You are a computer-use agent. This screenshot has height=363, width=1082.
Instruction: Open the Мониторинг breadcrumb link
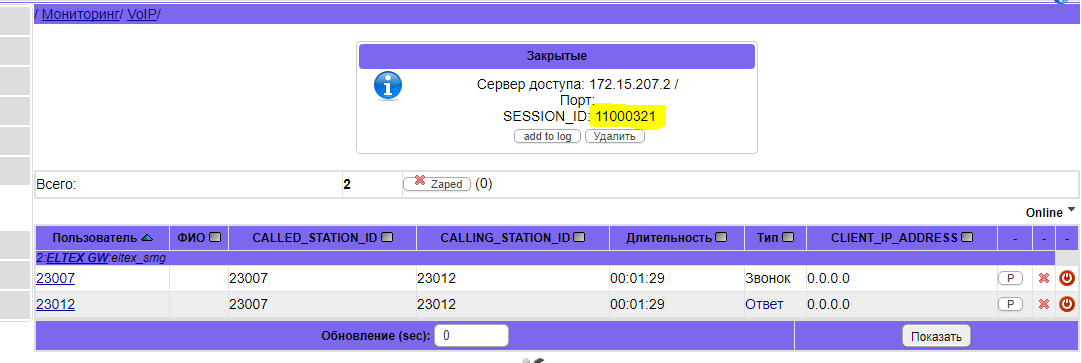tap(80, 14)
